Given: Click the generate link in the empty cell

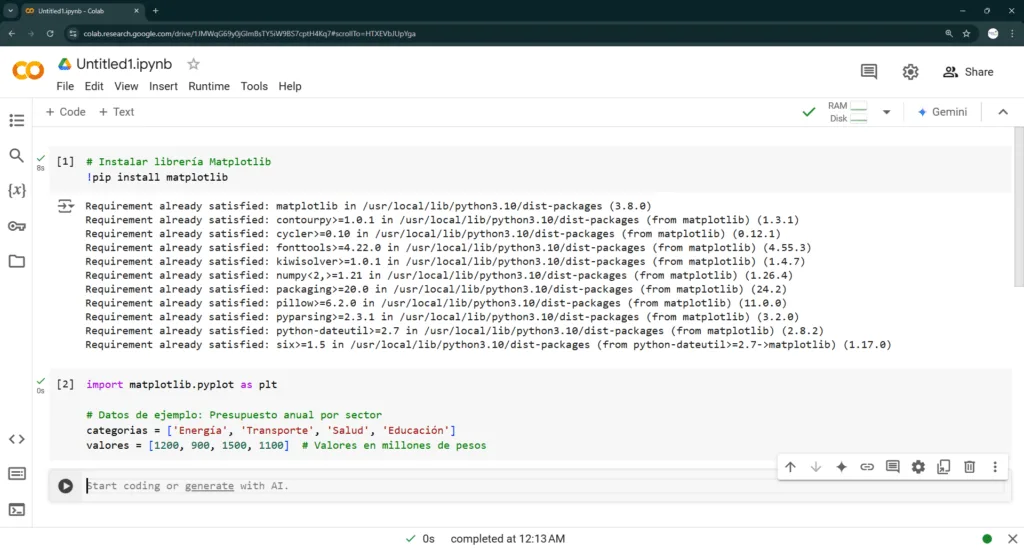Looking at the screenshot, I should [x=209, y=486].
